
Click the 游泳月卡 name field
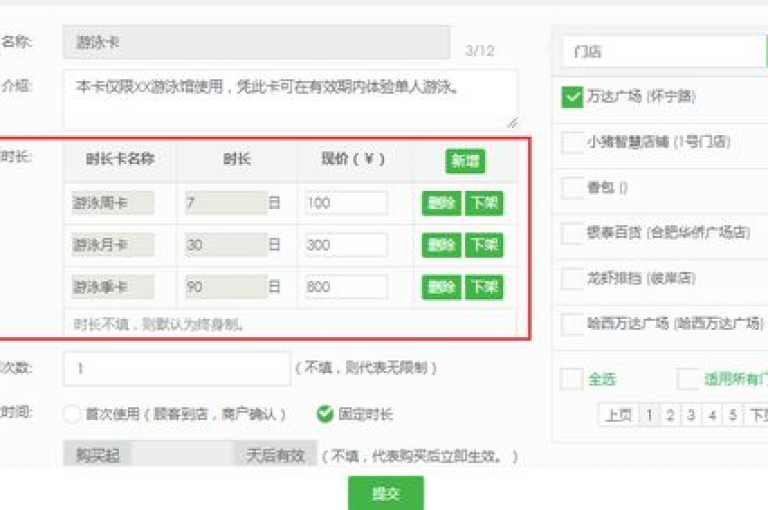[113, 245]
